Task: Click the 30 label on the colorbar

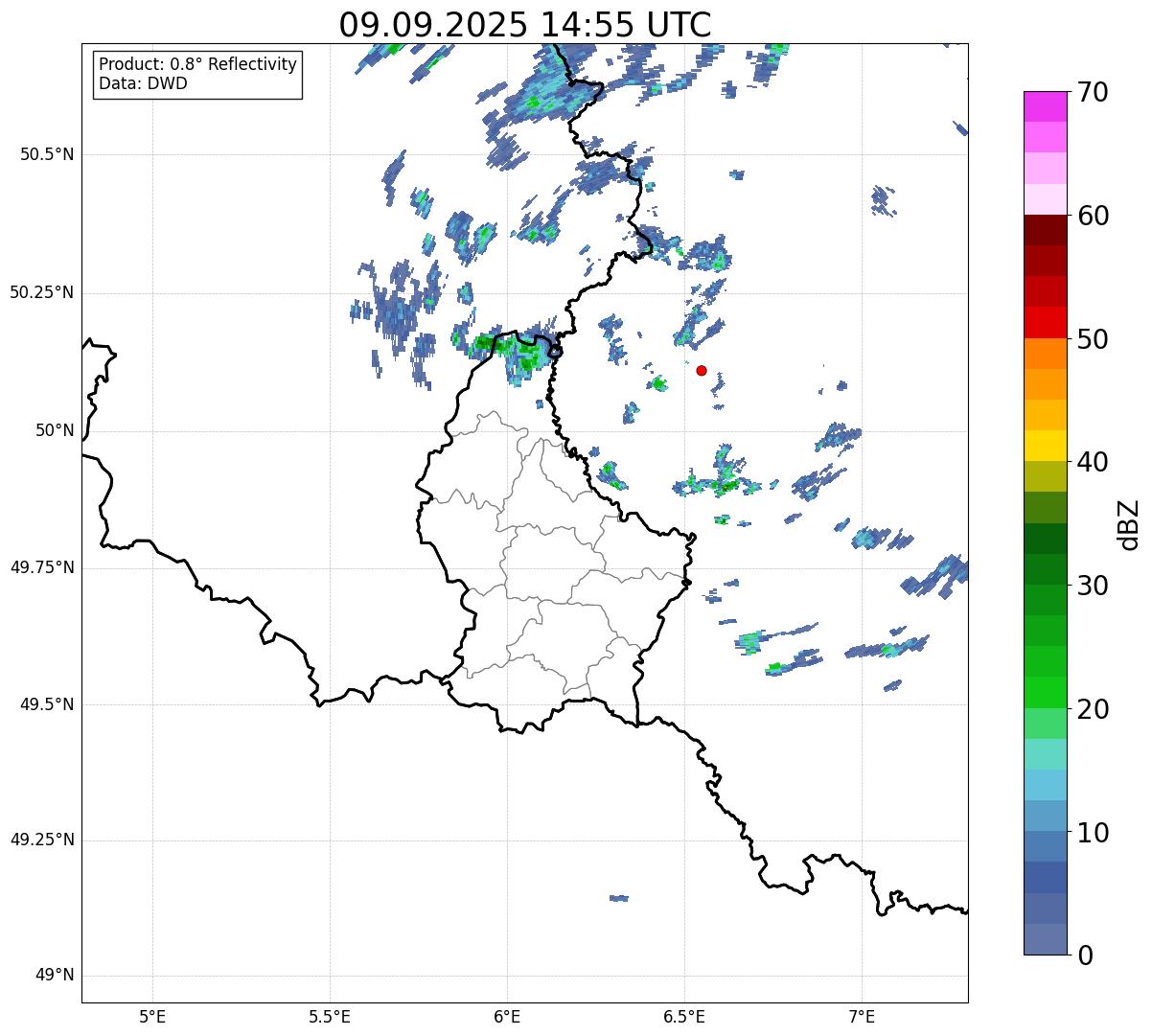Action: pos(1092,586)
